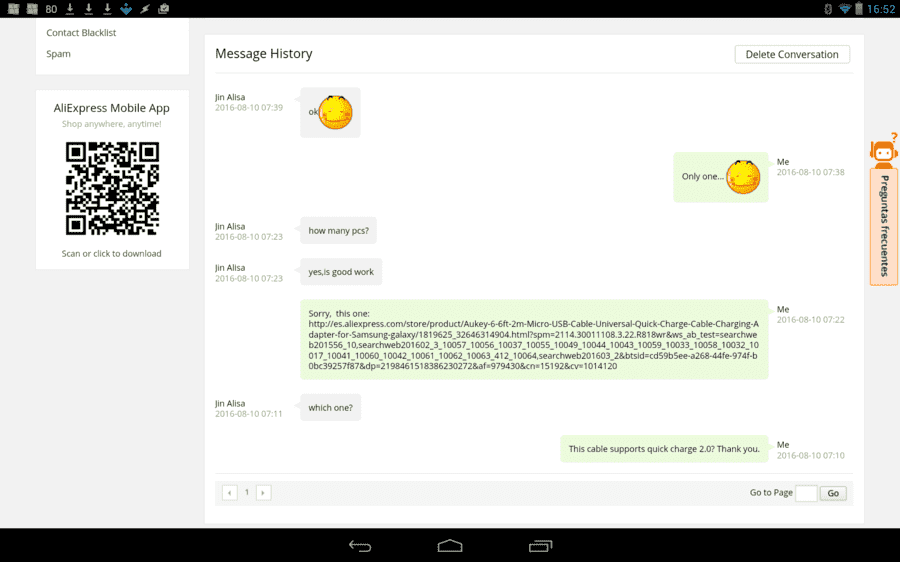Open the Aukey cable product URL in message
The width and height of the screenshot is (900, 562).
[x=533, y=344]
